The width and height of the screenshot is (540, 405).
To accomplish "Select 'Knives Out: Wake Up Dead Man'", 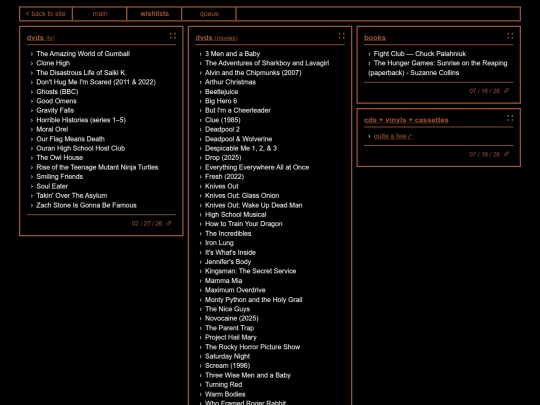I will pos(253,205).
